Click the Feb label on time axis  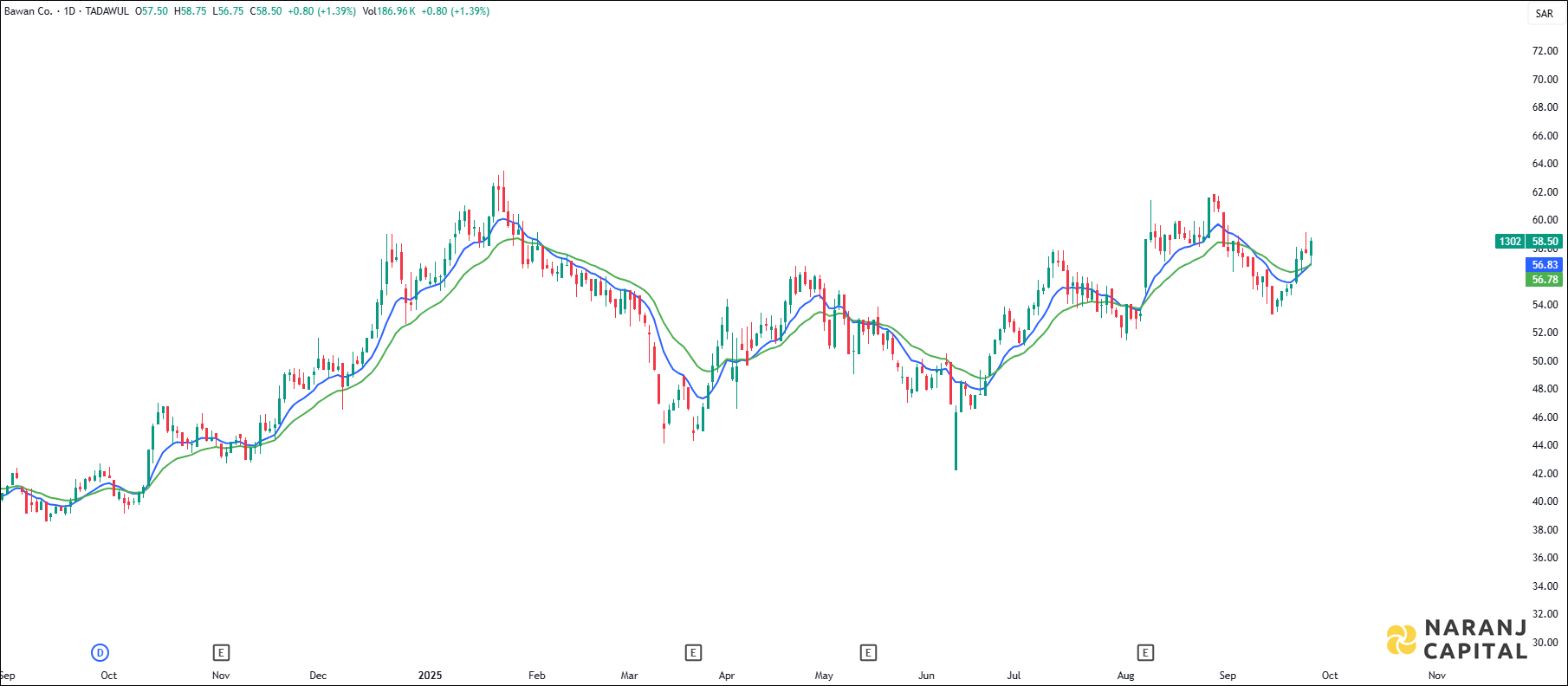point(537,676)
